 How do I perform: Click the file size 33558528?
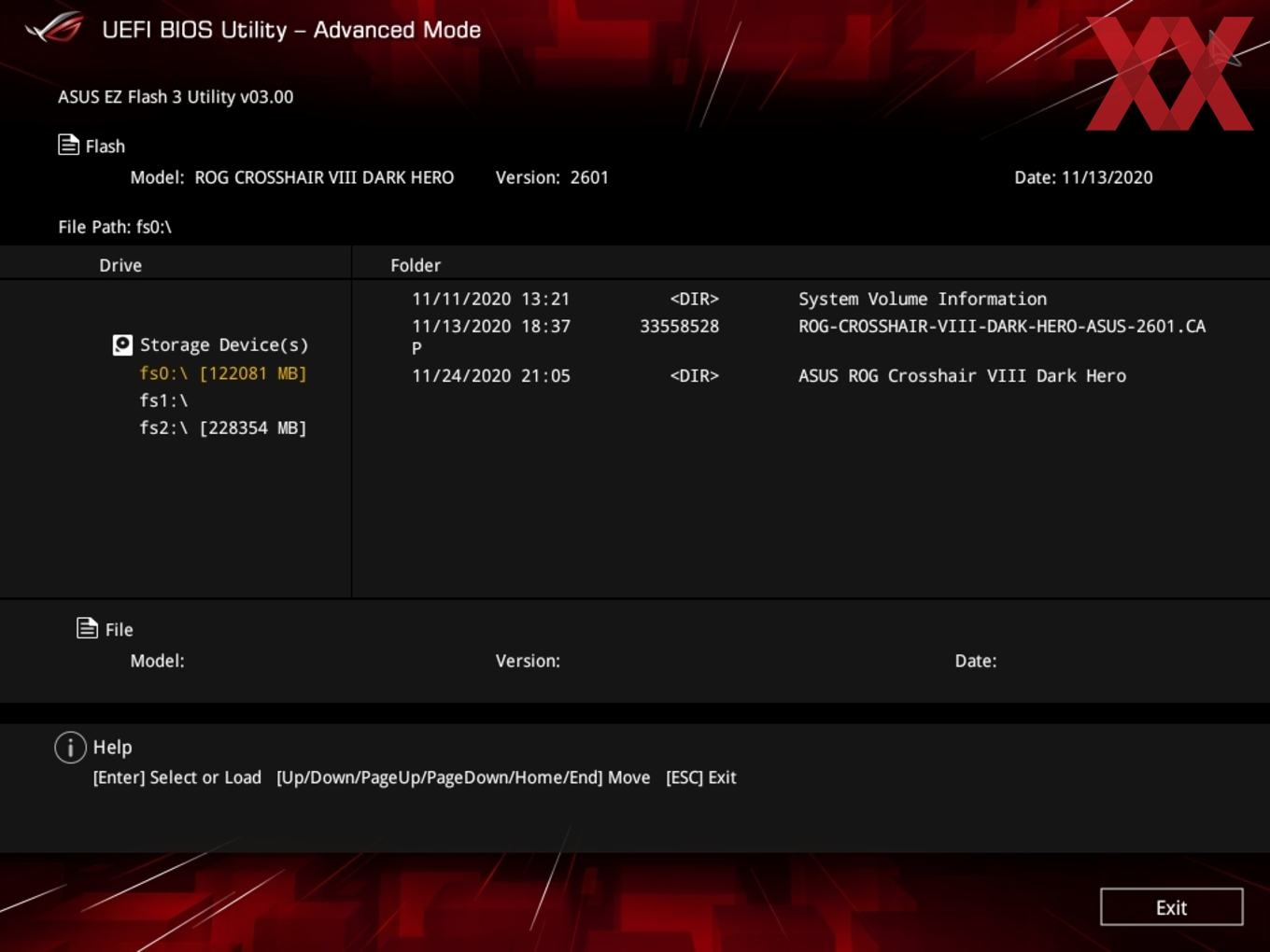click(680, 326)
